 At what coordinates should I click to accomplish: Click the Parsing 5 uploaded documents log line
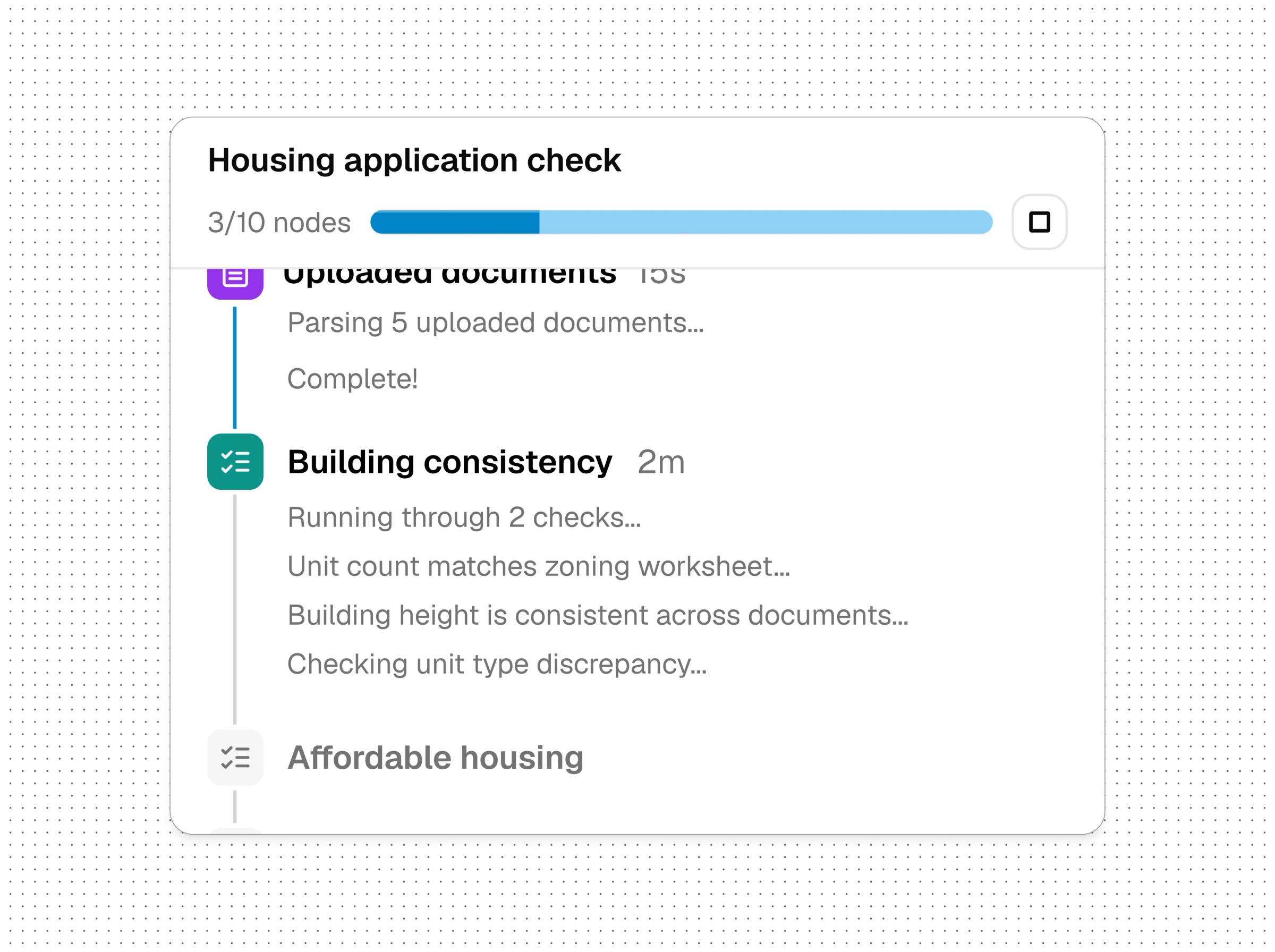click(496, 322)
